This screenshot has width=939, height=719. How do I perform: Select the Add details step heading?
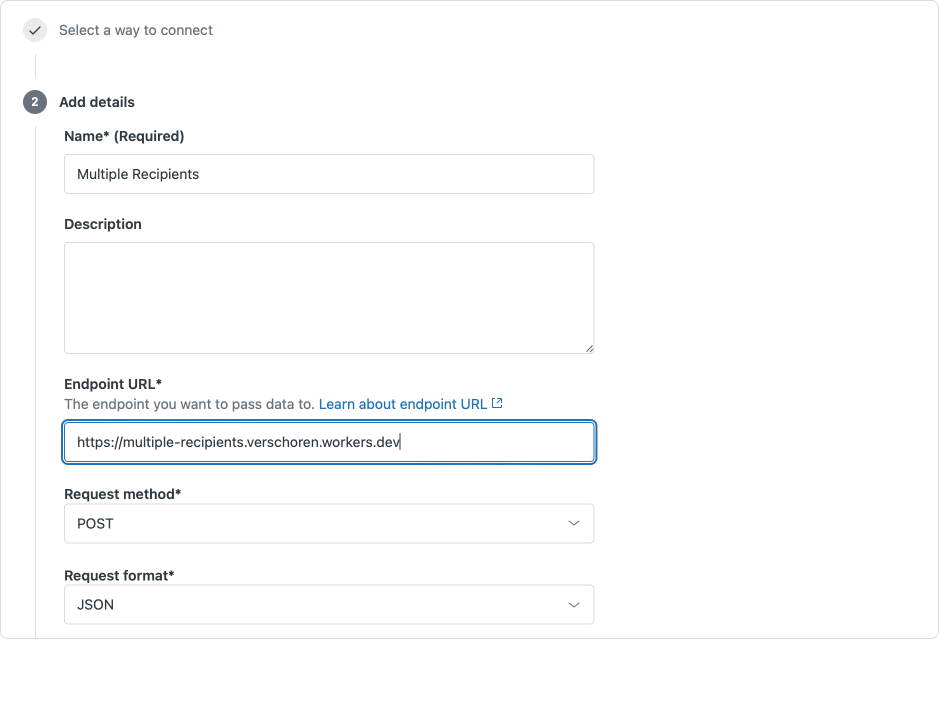[x=97, y=102]
